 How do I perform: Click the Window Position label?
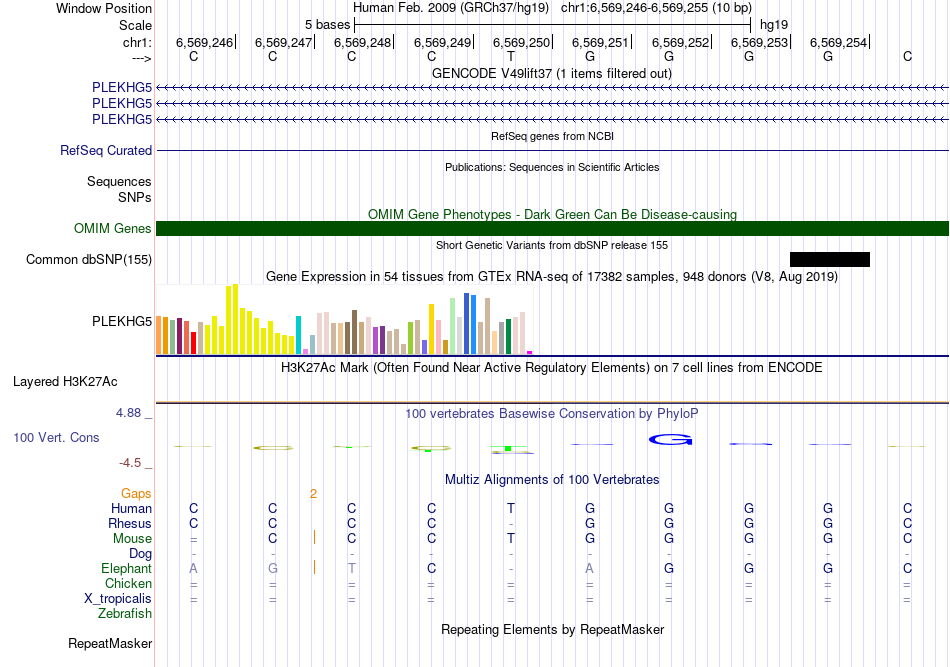click(x=104, y=8)
